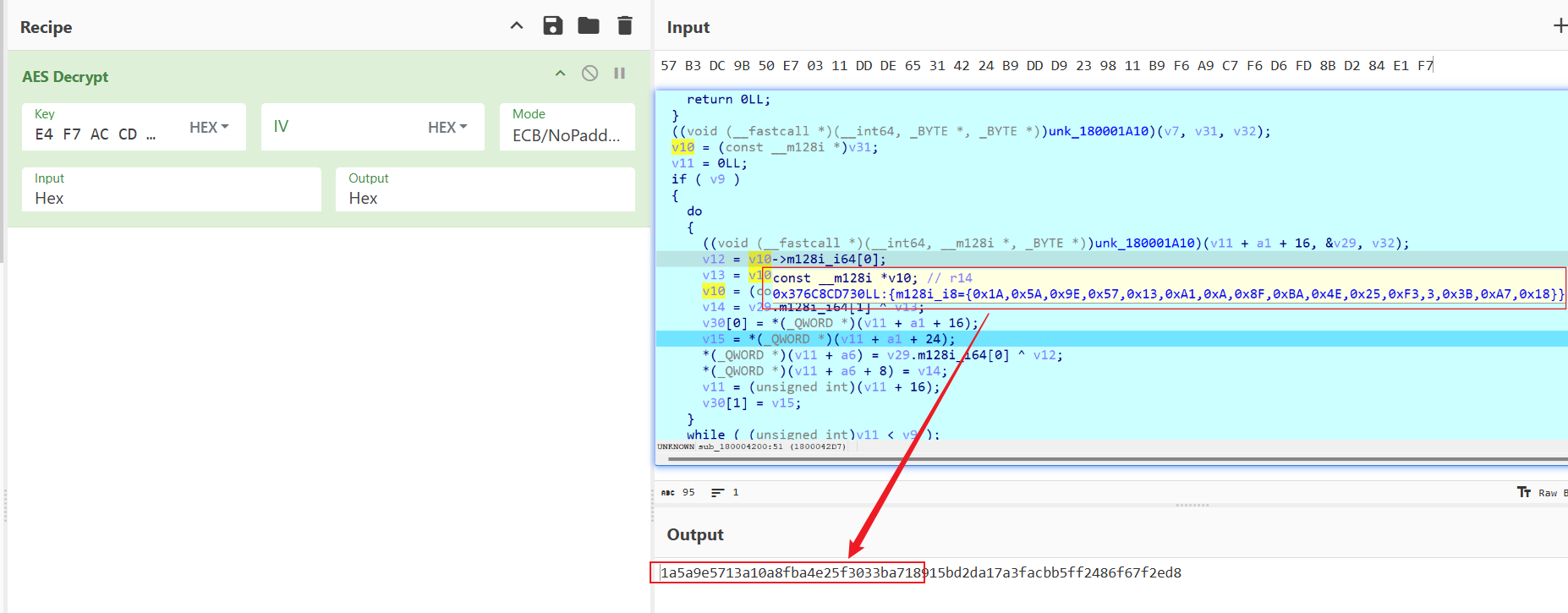The width and height of the screenshot is (1568, 613).
Task: Click the character count icon showing 95
Action: pyautogui.click(x=669, y=492)
